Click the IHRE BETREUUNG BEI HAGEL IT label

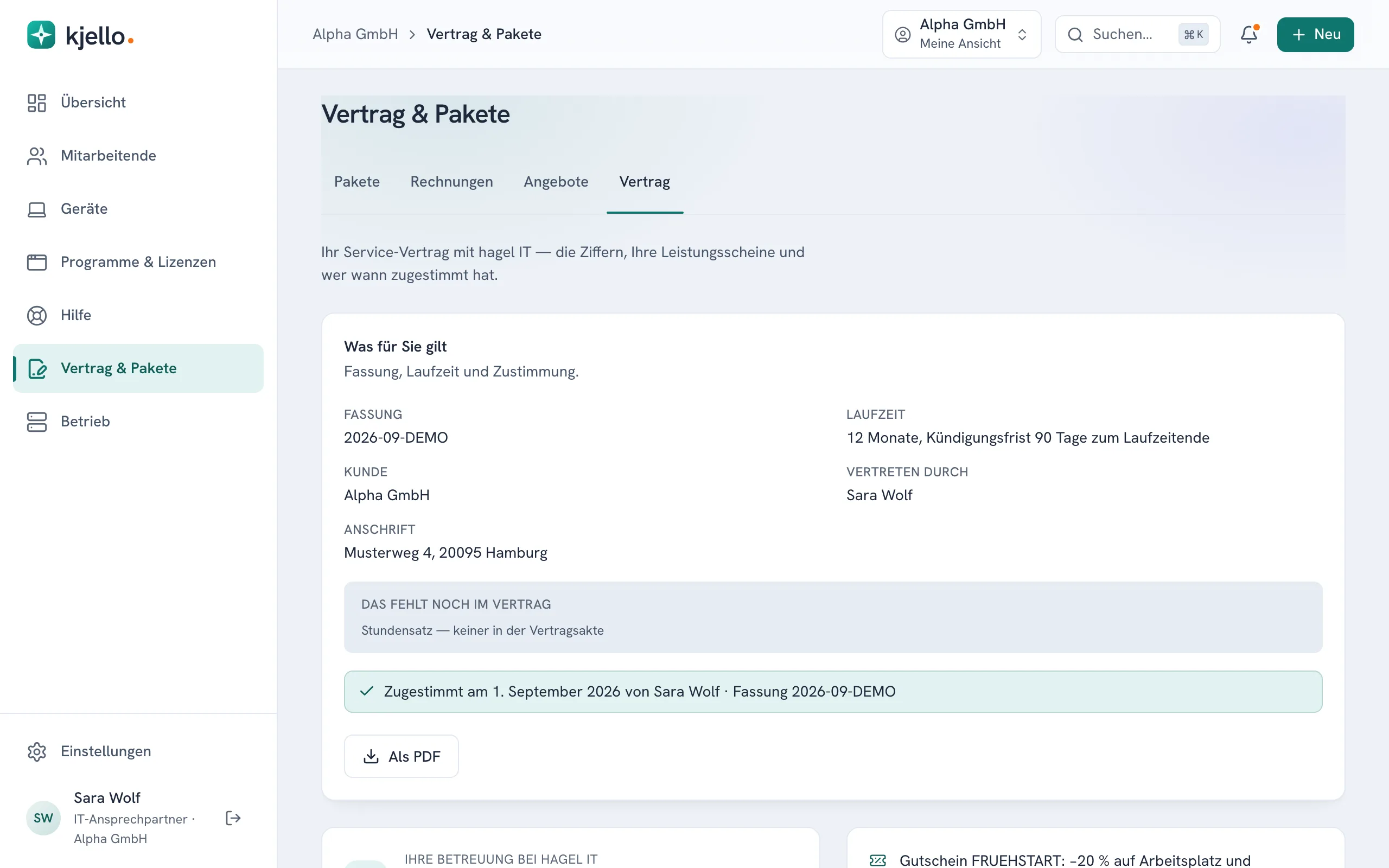pos(500,859)
